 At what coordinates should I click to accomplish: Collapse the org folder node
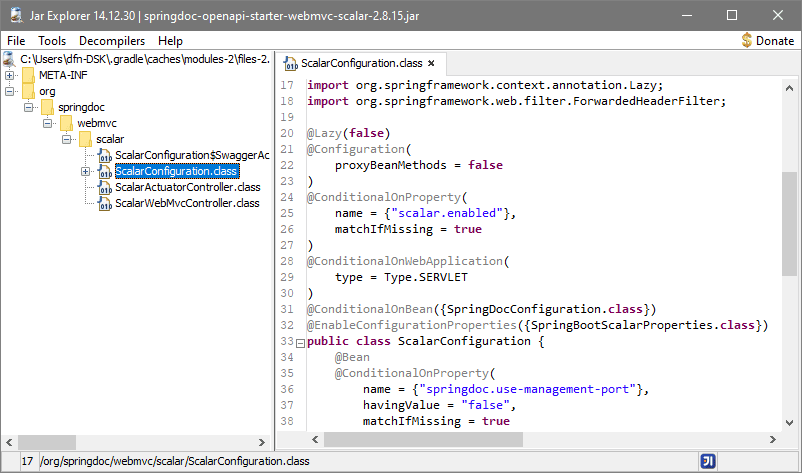(9, 91)
